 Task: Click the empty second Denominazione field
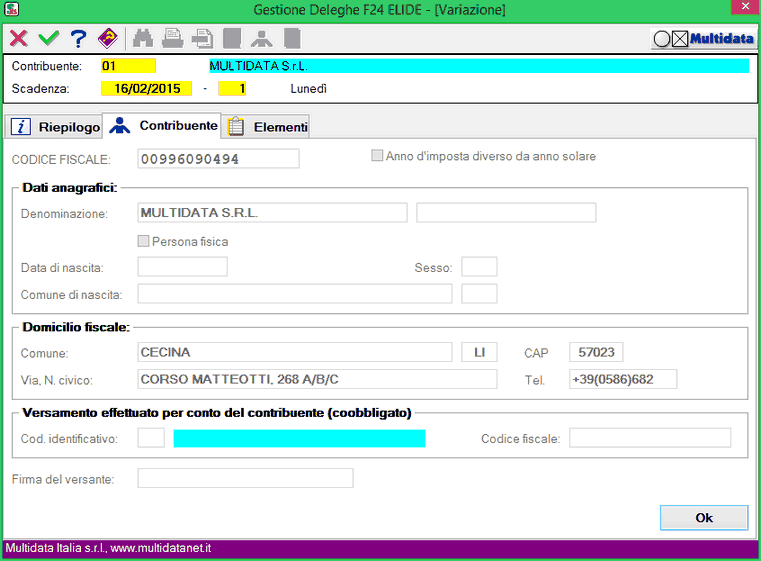pyautogui.click(x=506, y=213)
